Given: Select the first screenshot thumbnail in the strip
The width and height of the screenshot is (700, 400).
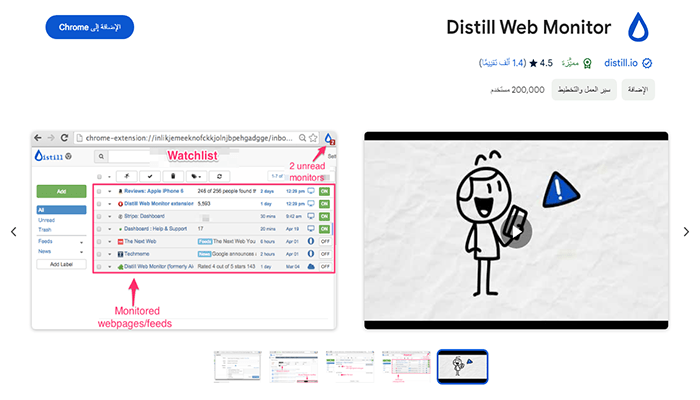Looking at the screenshot, I should (x=238, y=367).
